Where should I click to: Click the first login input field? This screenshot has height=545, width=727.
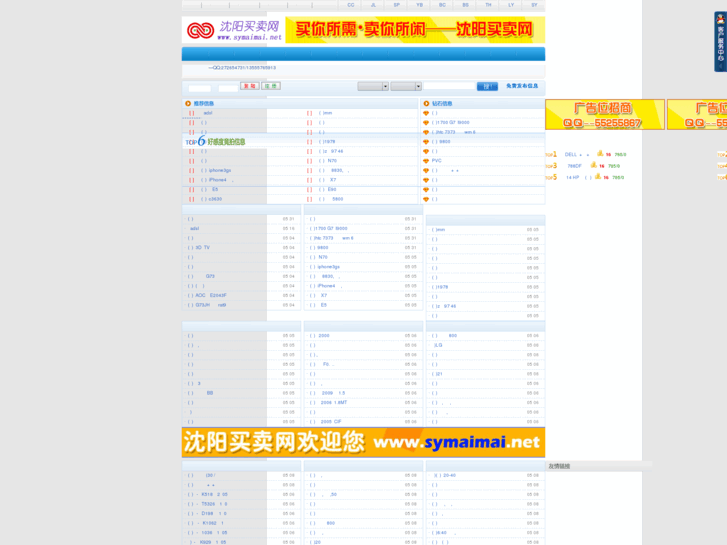pos(199,88)
